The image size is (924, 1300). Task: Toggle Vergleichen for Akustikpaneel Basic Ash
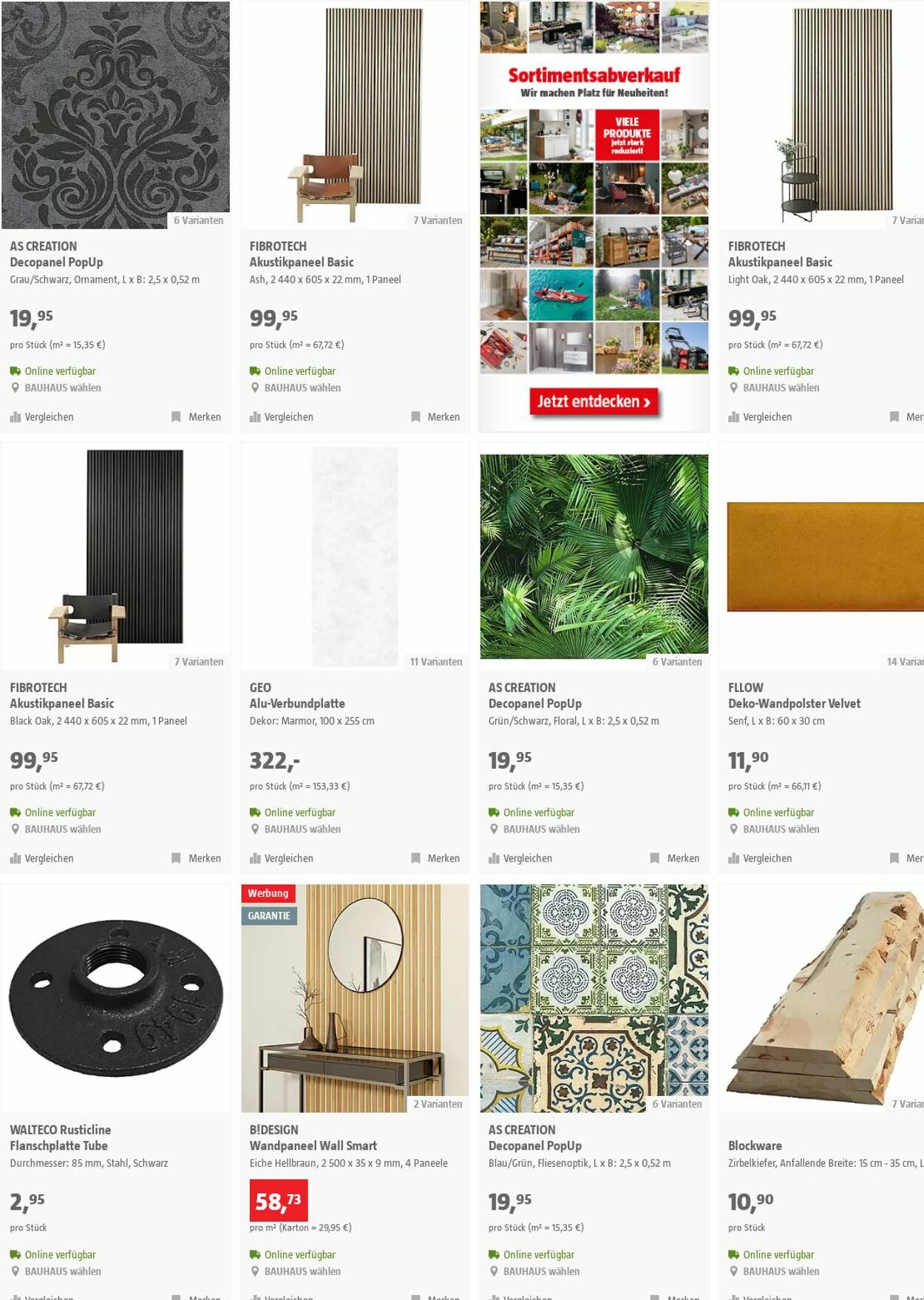click(282, 417)
